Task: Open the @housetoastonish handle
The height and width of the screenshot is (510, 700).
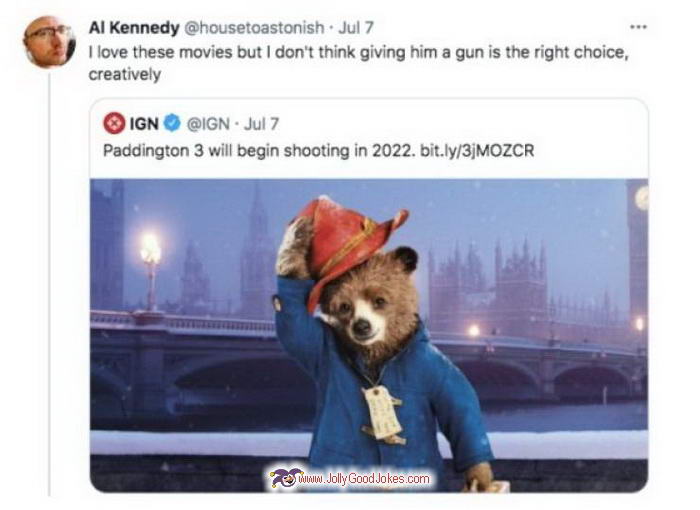Action: coord(254,28)
